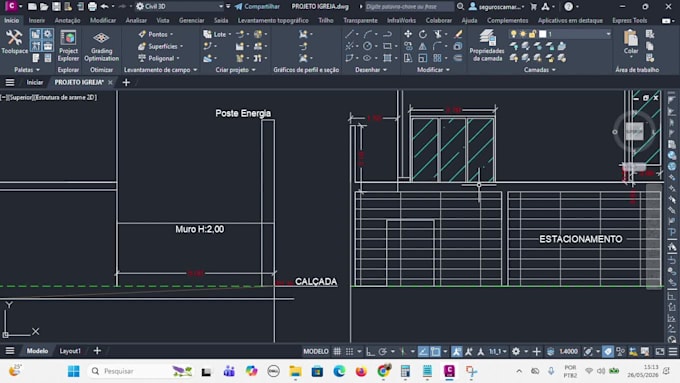Image resolution: width=680 pixels, height=383 pixels.
Task: Launch Project Explorer
Action: 68,46
